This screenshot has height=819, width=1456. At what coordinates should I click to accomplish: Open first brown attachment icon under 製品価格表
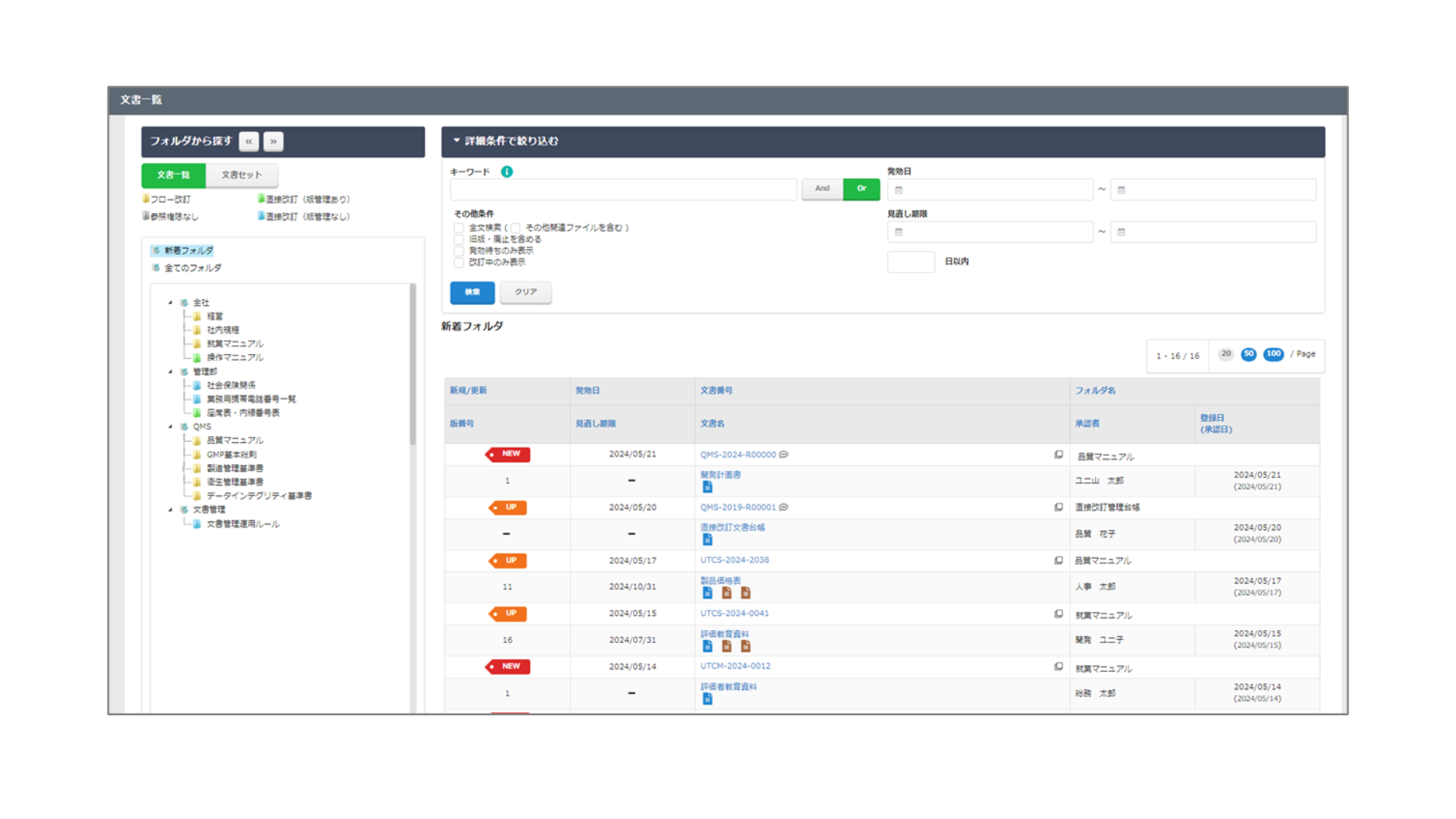pos(726,593)
